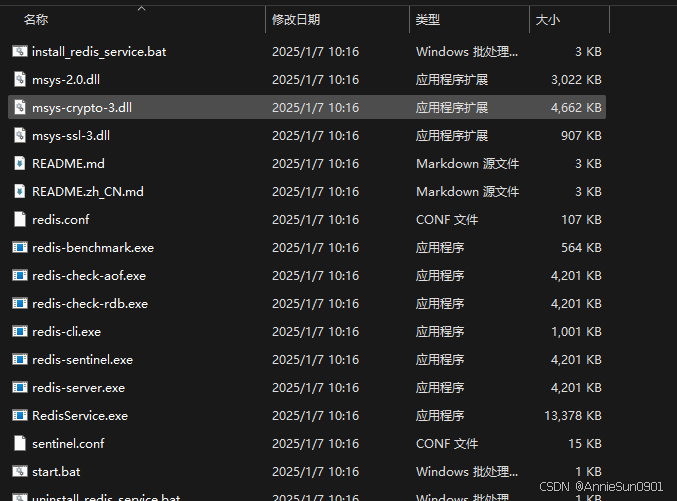
Task: Toggle sort direction arrow above 名称
Action: click(x=142, y=9)
